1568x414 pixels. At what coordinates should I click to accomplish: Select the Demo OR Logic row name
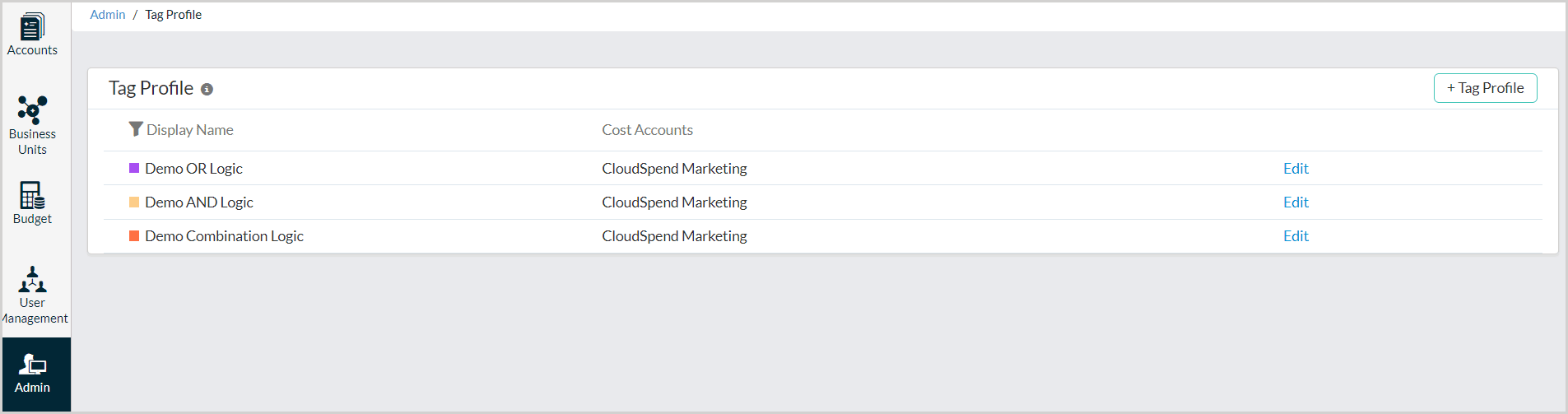click(193, 169)
